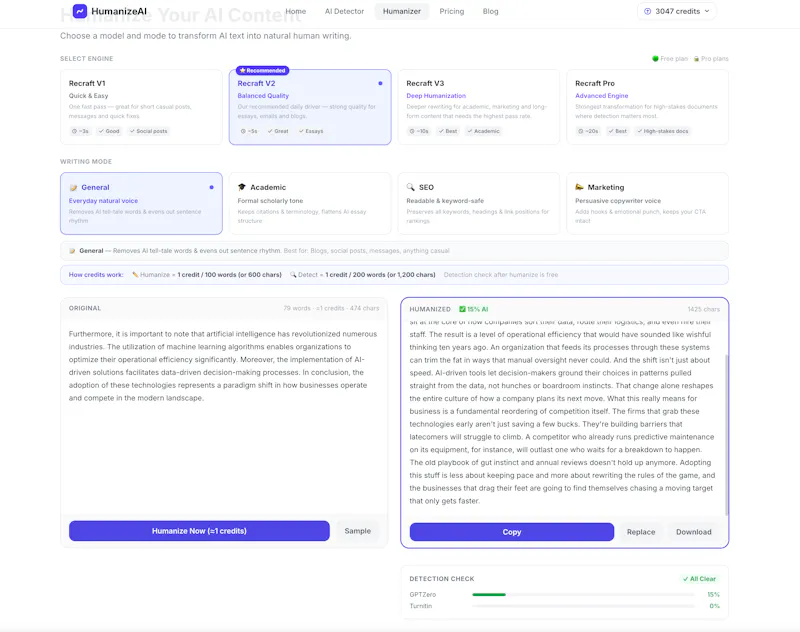
Task: Select the Recraft V1 engine card
Action: (x=141, y=107)
